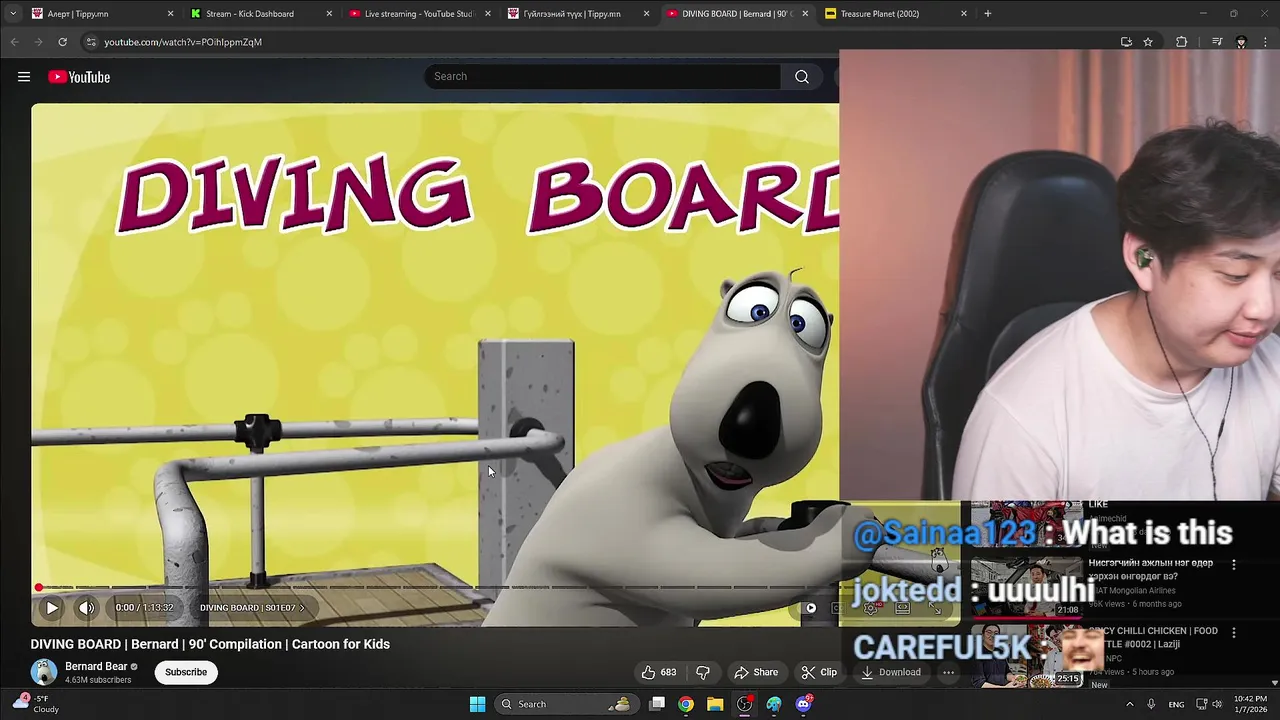Open the Chrome three-dot menu

[1266, 42]
